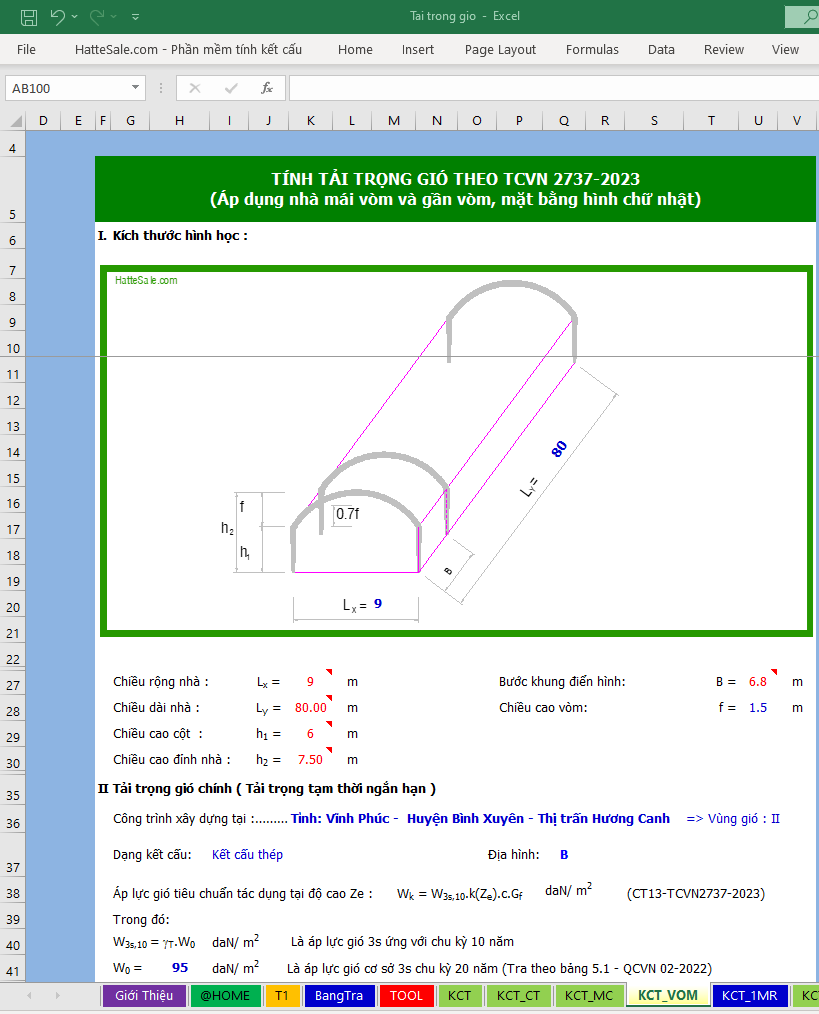The height and width of the screenshot is (1014, 819).
Task: Click the search magnifier icon in title bar
Action: (809, 17)
